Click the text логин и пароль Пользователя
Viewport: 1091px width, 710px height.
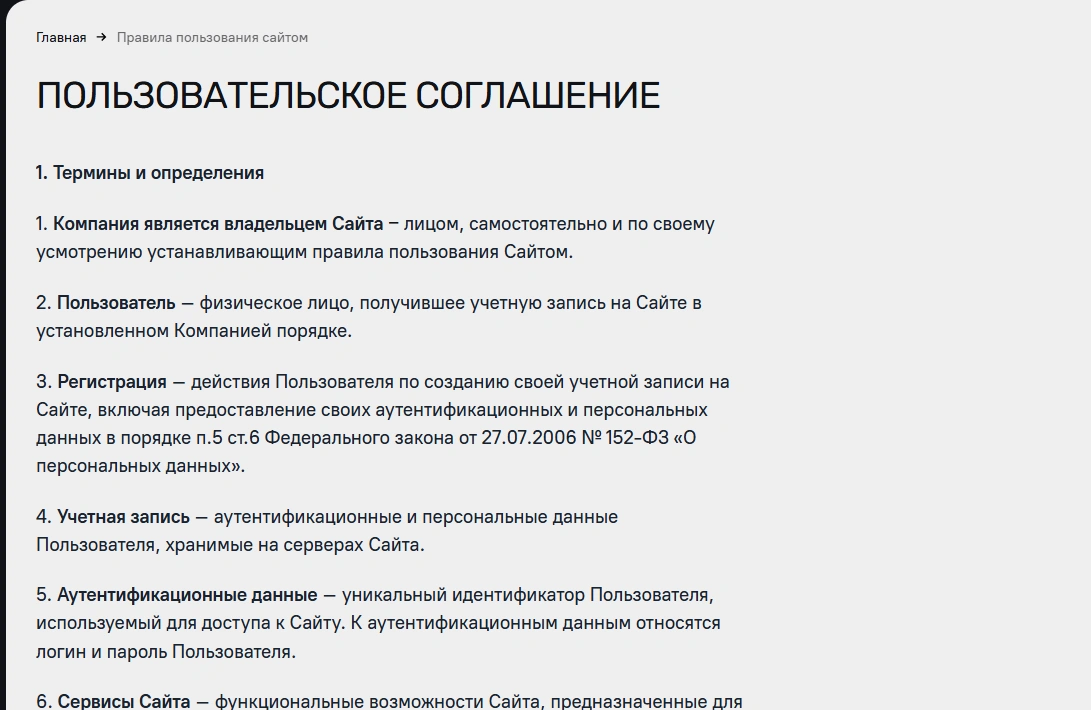point(165,652)
